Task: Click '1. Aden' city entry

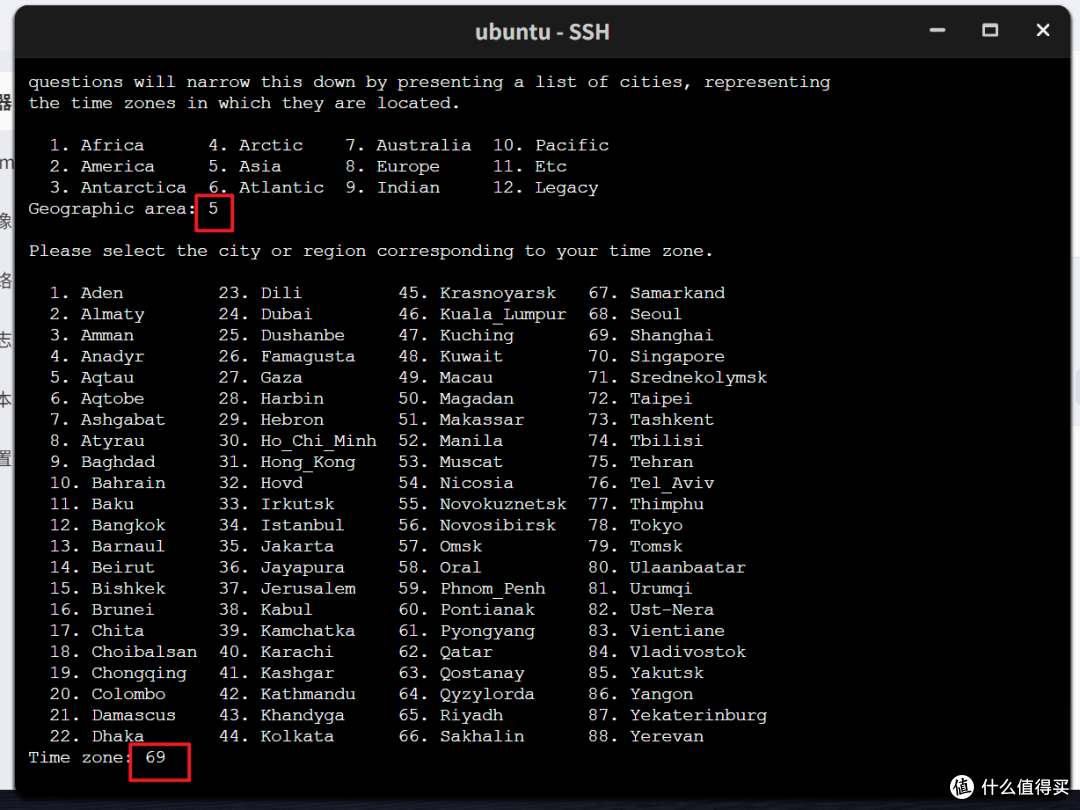Action: (x=86, y=293)
